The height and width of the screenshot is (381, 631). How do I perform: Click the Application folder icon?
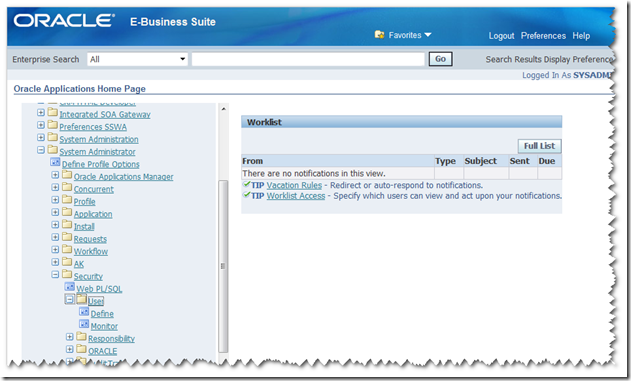click(x=67, y=212)
